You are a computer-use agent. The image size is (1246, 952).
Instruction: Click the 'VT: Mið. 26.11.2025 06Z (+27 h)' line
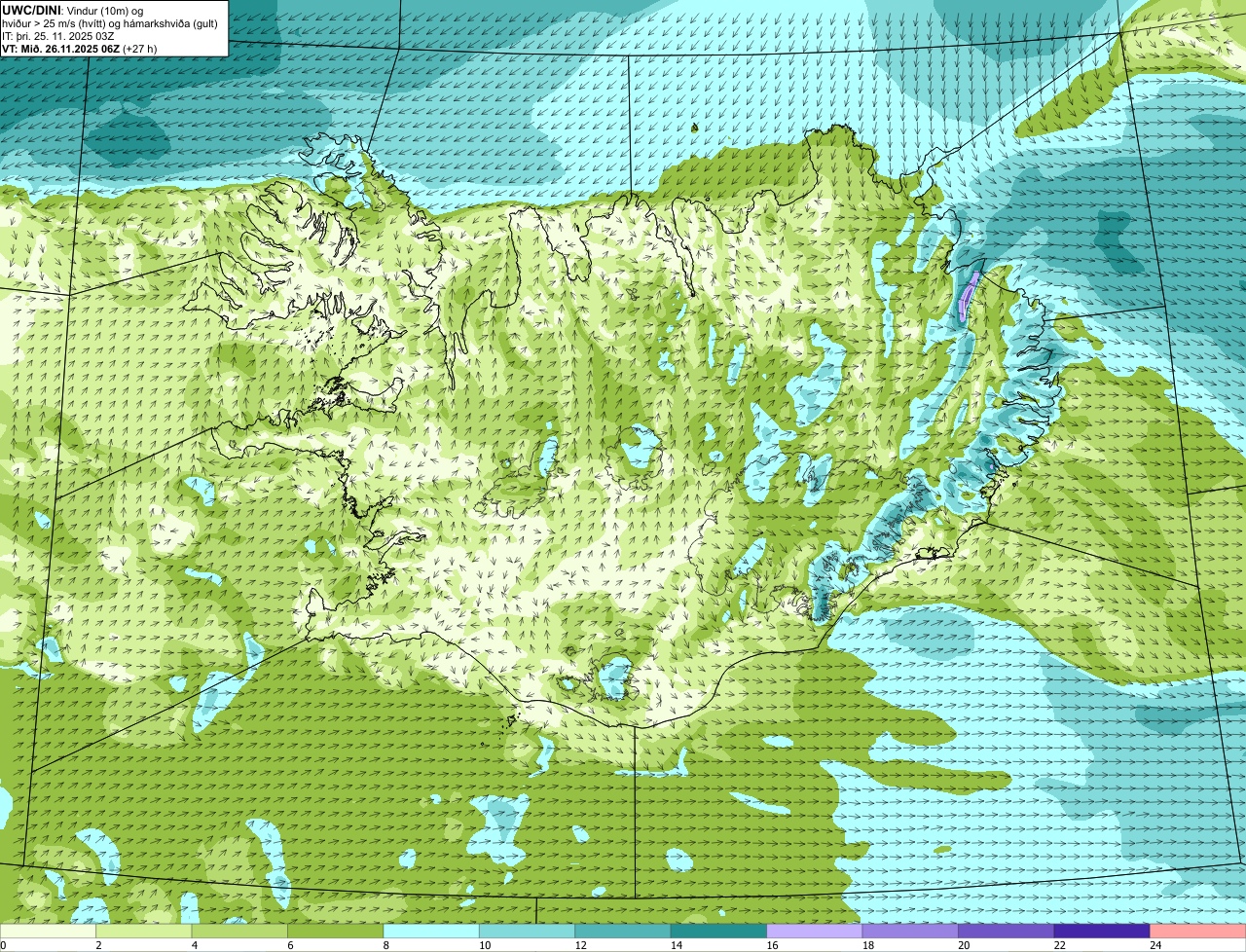coord(80,48)
